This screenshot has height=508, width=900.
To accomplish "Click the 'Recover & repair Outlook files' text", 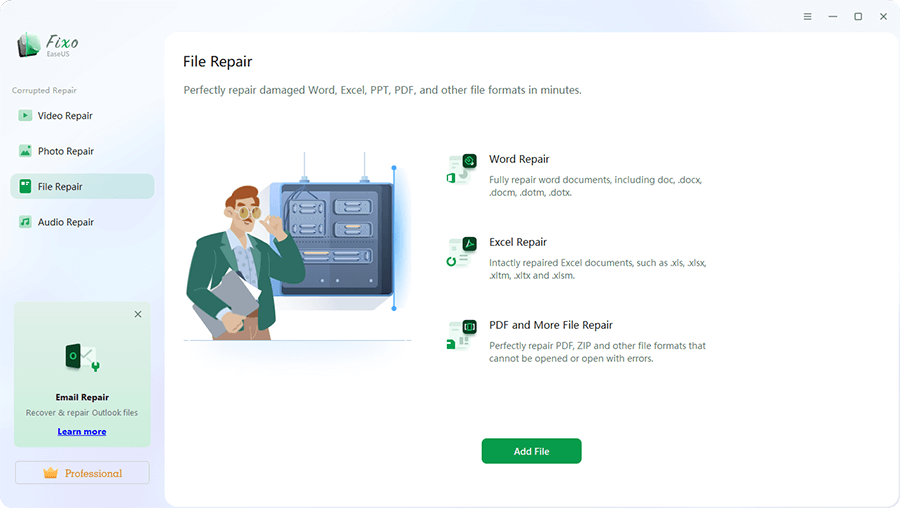I will click(x=82, y=413).
